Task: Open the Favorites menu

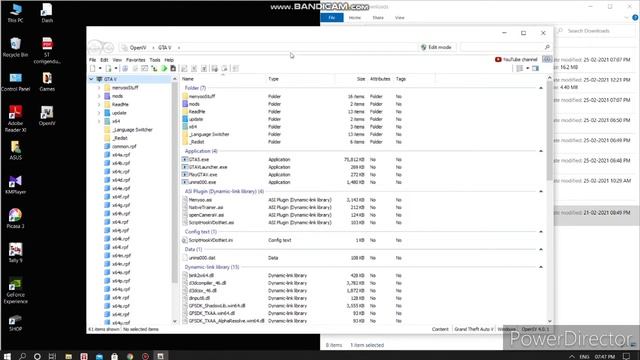Action: (136, 60)
